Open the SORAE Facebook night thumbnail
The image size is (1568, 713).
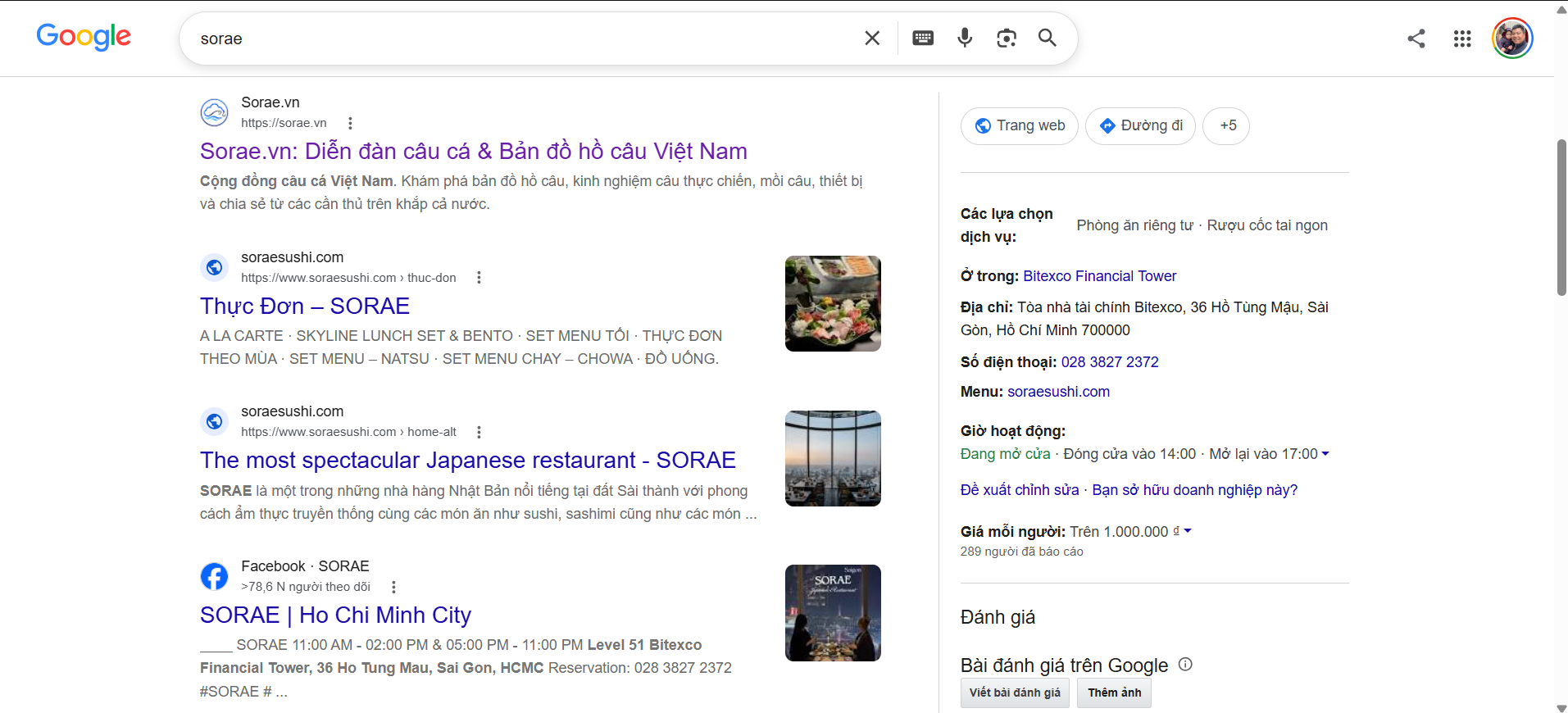tap(833, 613)
